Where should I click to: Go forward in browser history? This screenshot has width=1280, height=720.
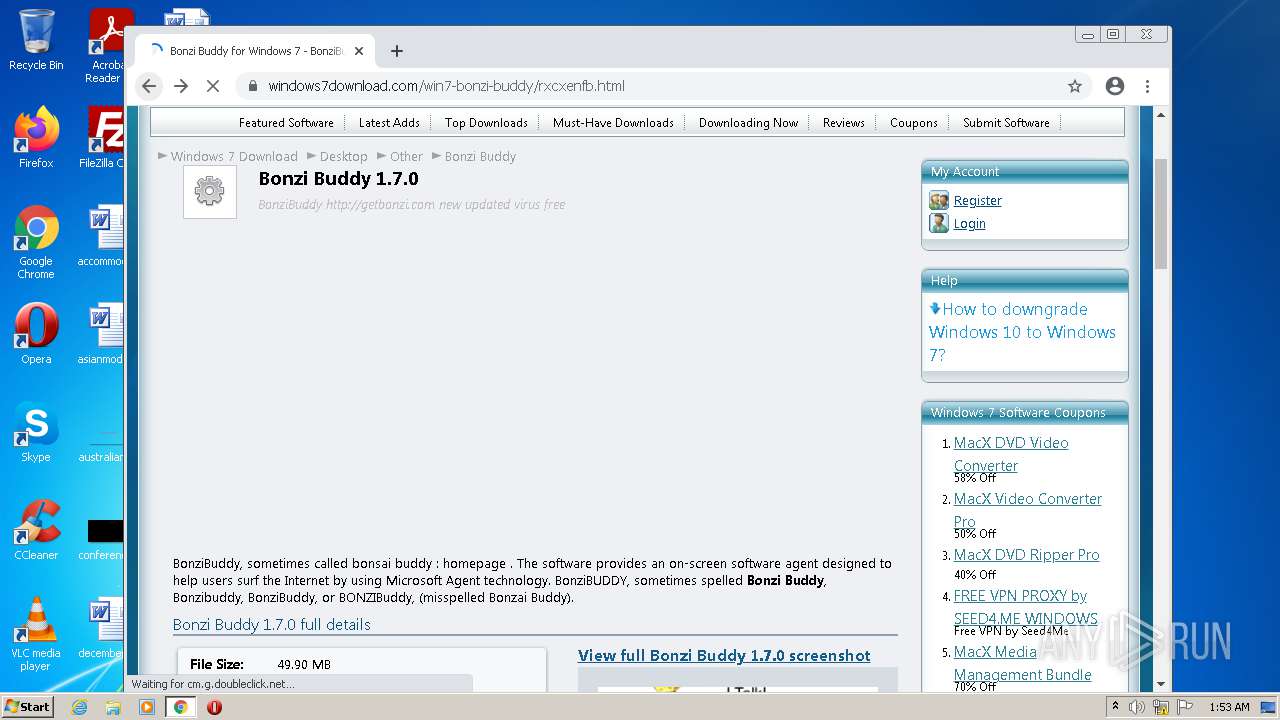[181, 86]
